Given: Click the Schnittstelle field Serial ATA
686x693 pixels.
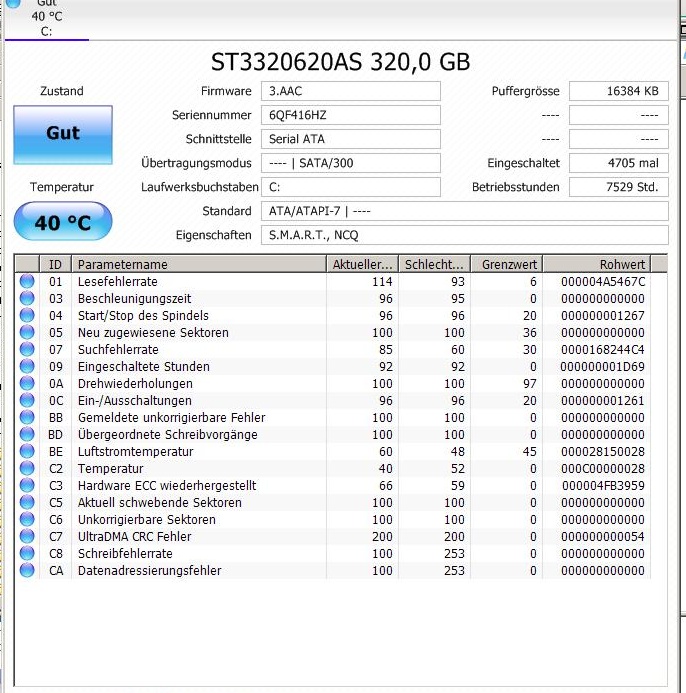Looking at the screenshot, I should pyautogui.click(x=351, y=139).
